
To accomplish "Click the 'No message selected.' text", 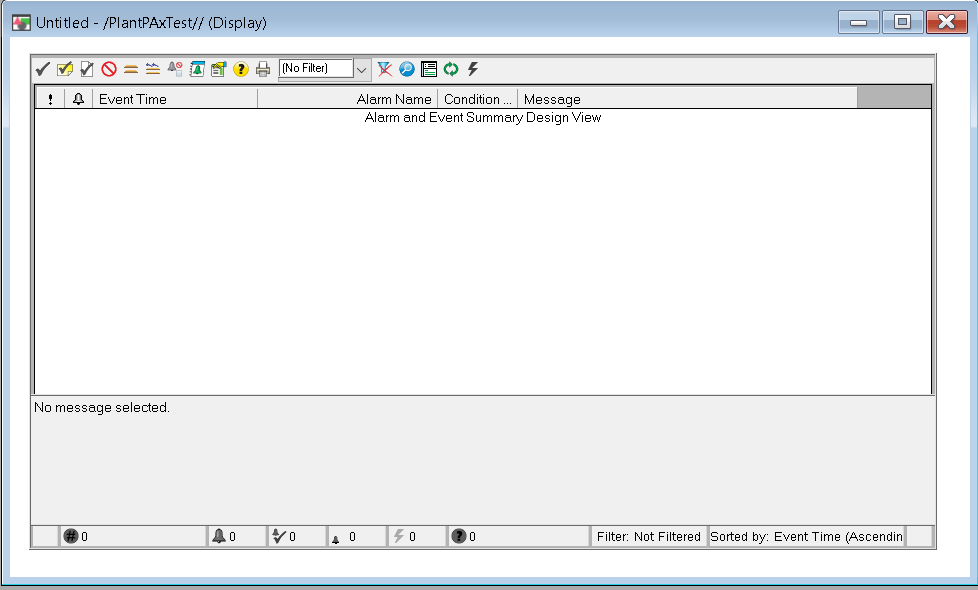I will 102,408.
